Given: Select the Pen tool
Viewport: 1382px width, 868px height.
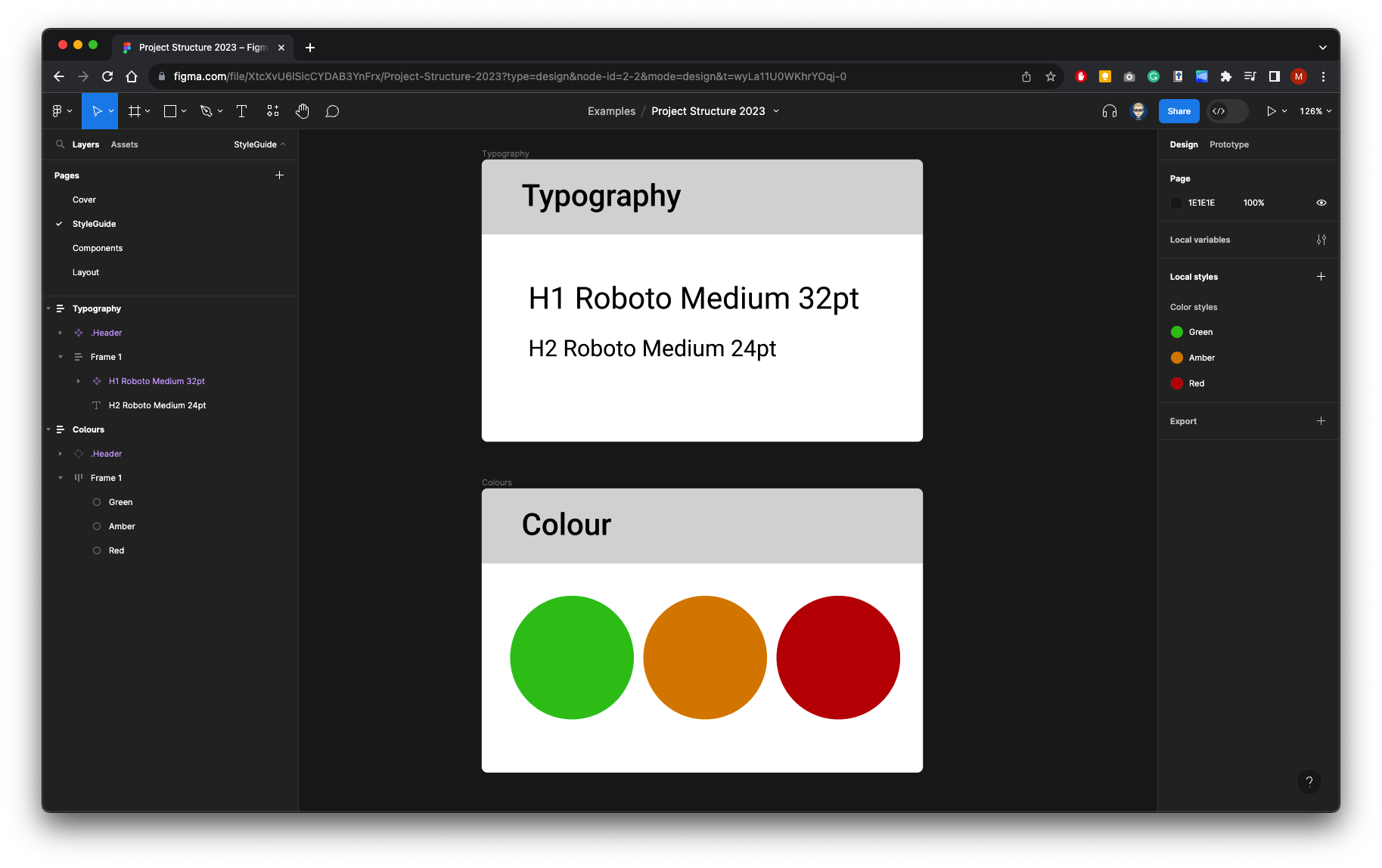Looking at the screenshot, I should (x=206, y=111).
